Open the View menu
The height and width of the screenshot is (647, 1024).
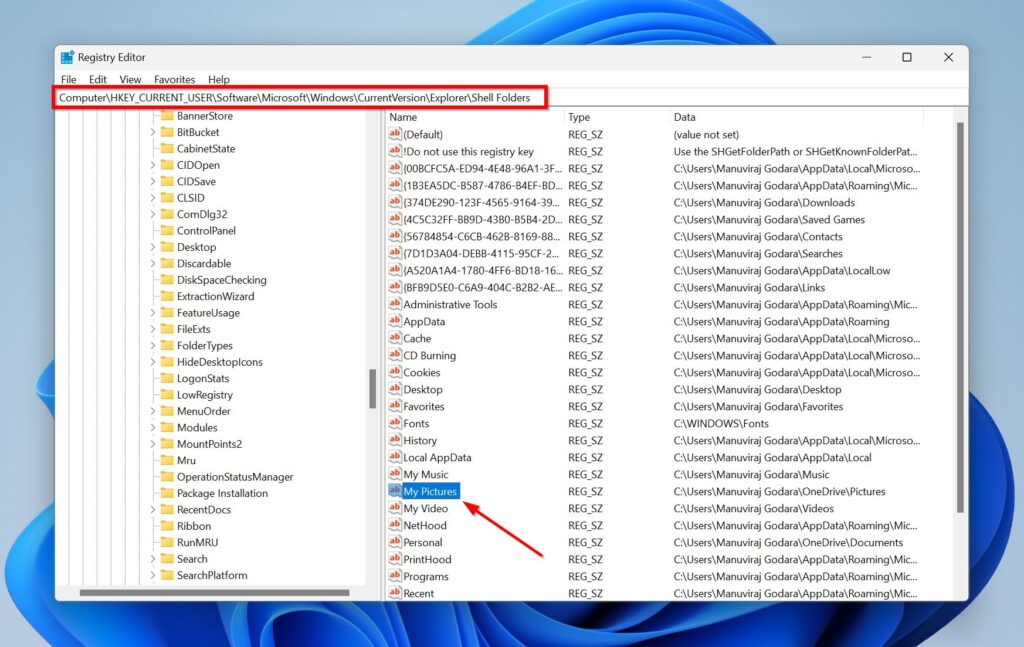point(130,79)
